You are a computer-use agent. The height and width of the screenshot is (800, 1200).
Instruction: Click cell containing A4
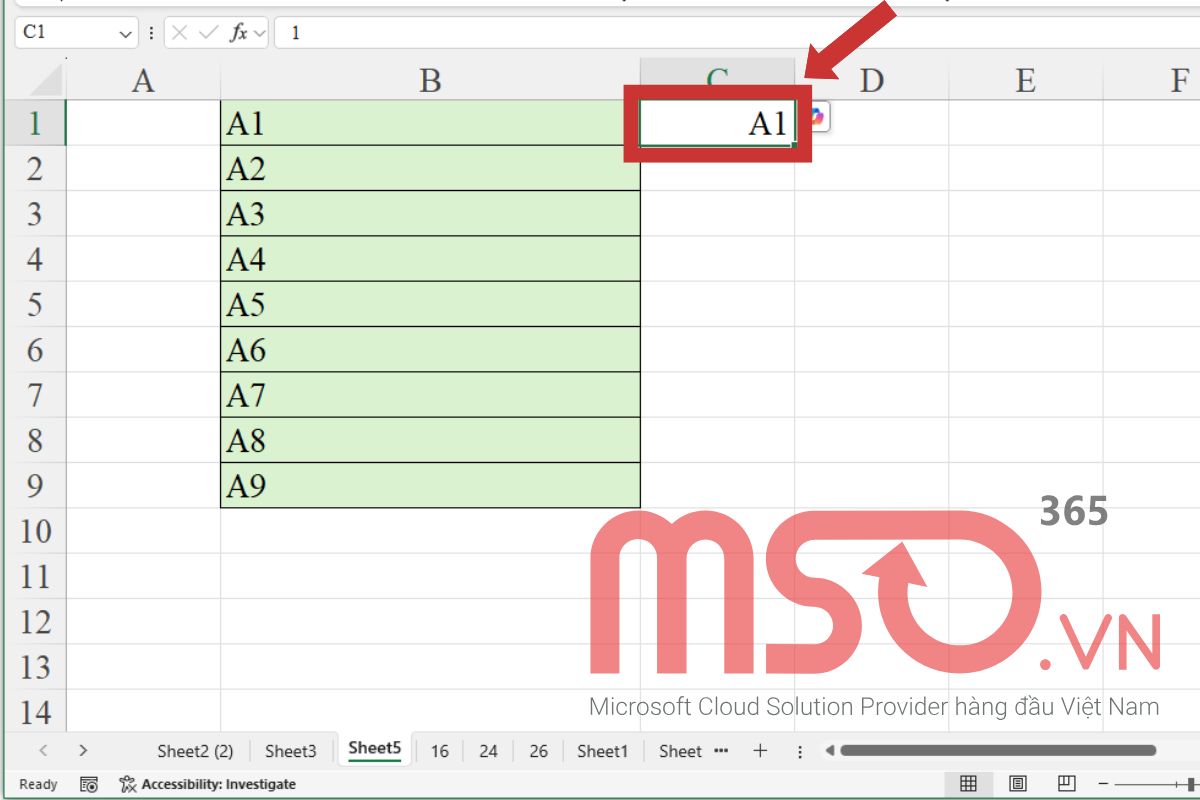coord(430,259)
